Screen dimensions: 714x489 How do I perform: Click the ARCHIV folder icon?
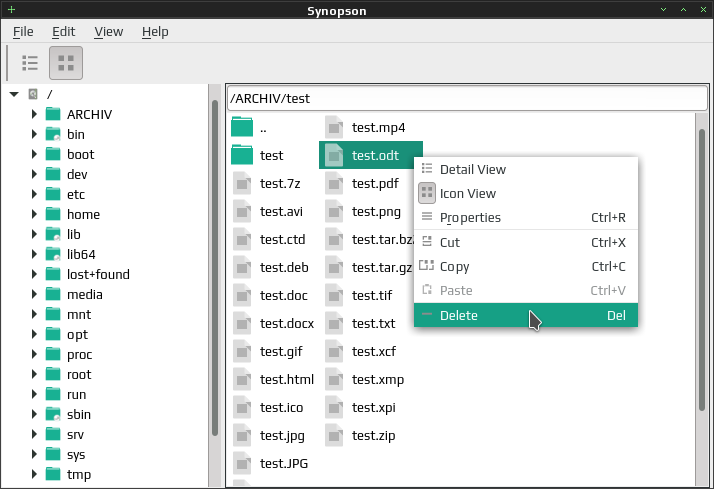point(53,114)
